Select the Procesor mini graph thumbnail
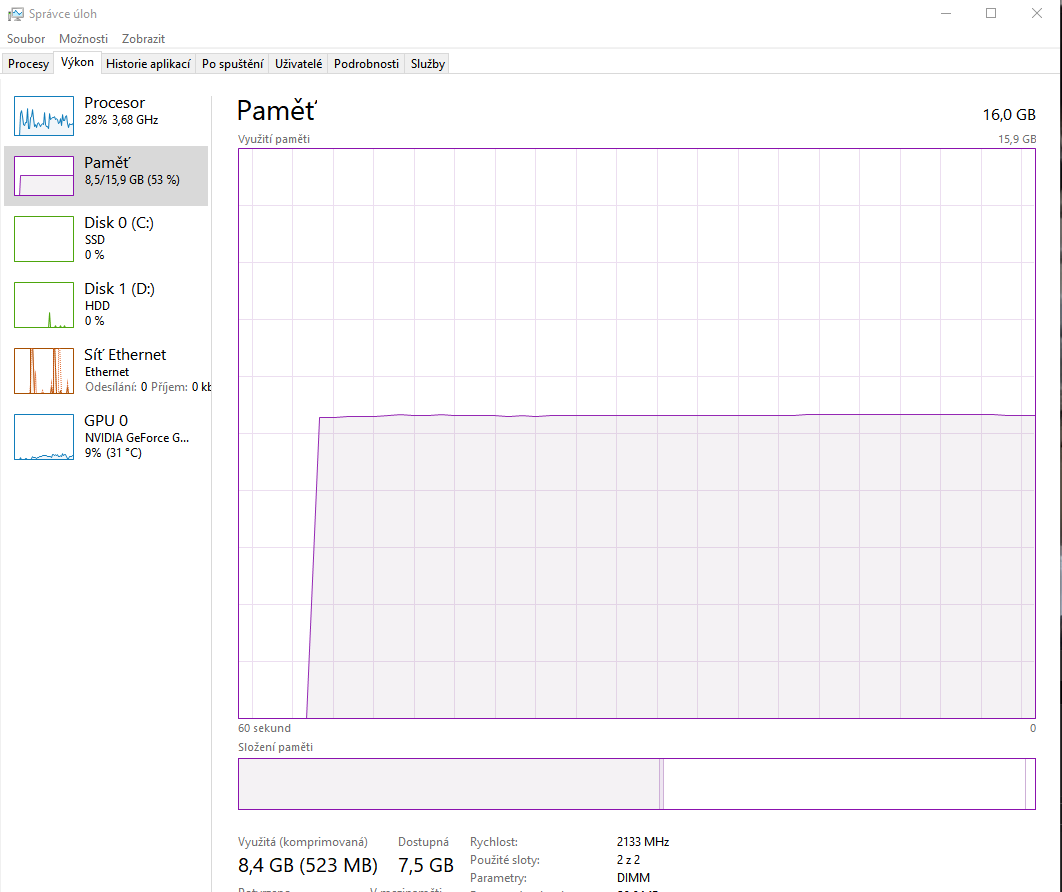Image resolution: width=1062 pixels, height=892 pixels. pyautogui.click(x=44, y=116)
